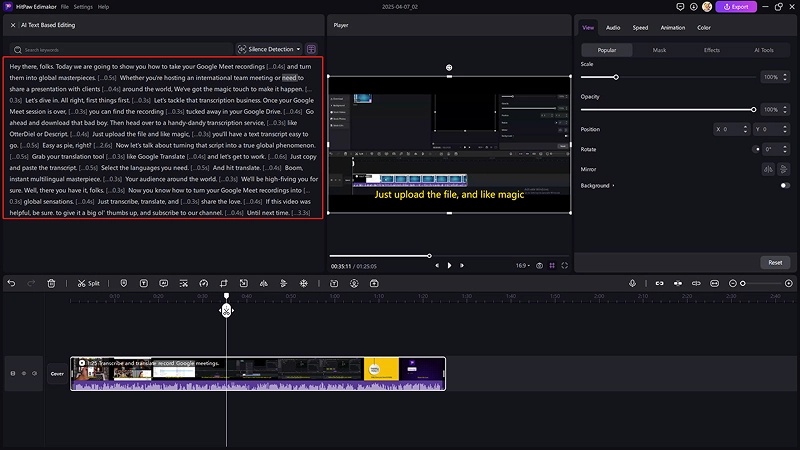Open the Effects sub-tab

tap(711, 49)
